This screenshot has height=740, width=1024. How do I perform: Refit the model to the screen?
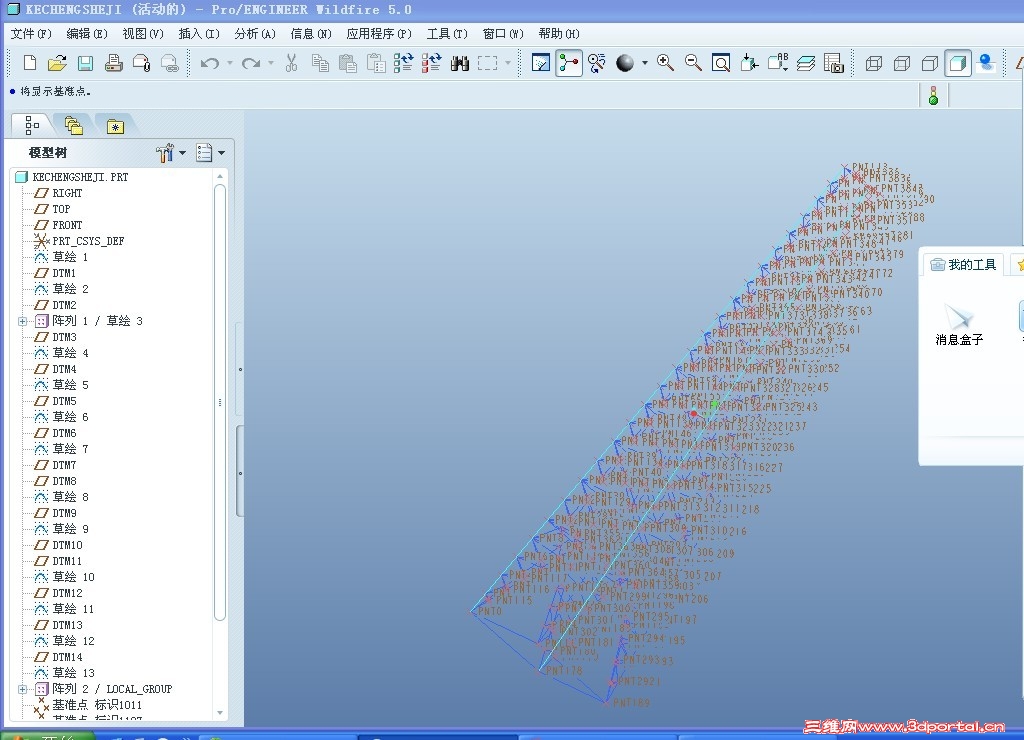tap(721, 63)
